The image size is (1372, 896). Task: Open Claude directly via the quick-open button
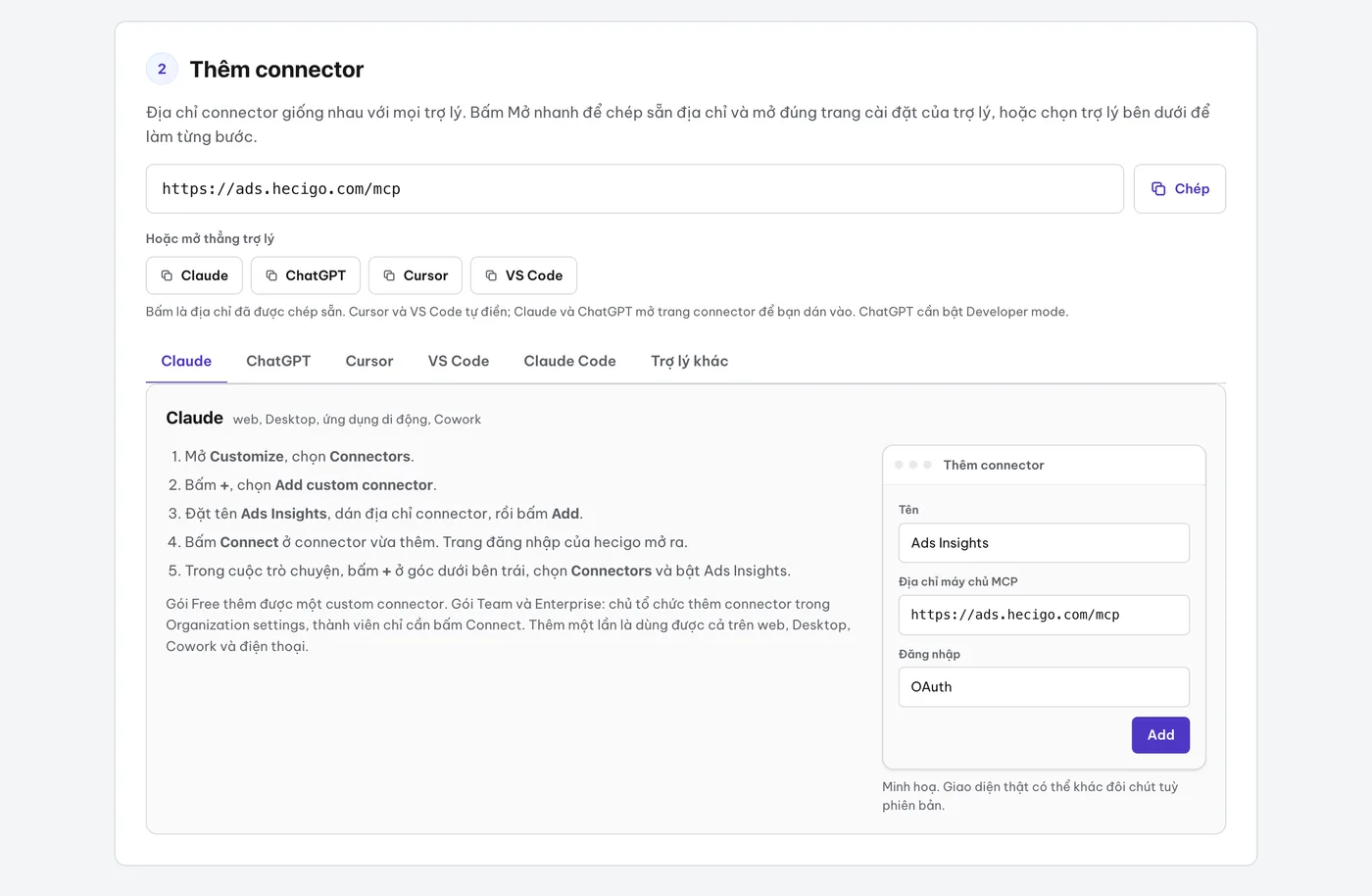pyautogui.click(x=194, y=275)
